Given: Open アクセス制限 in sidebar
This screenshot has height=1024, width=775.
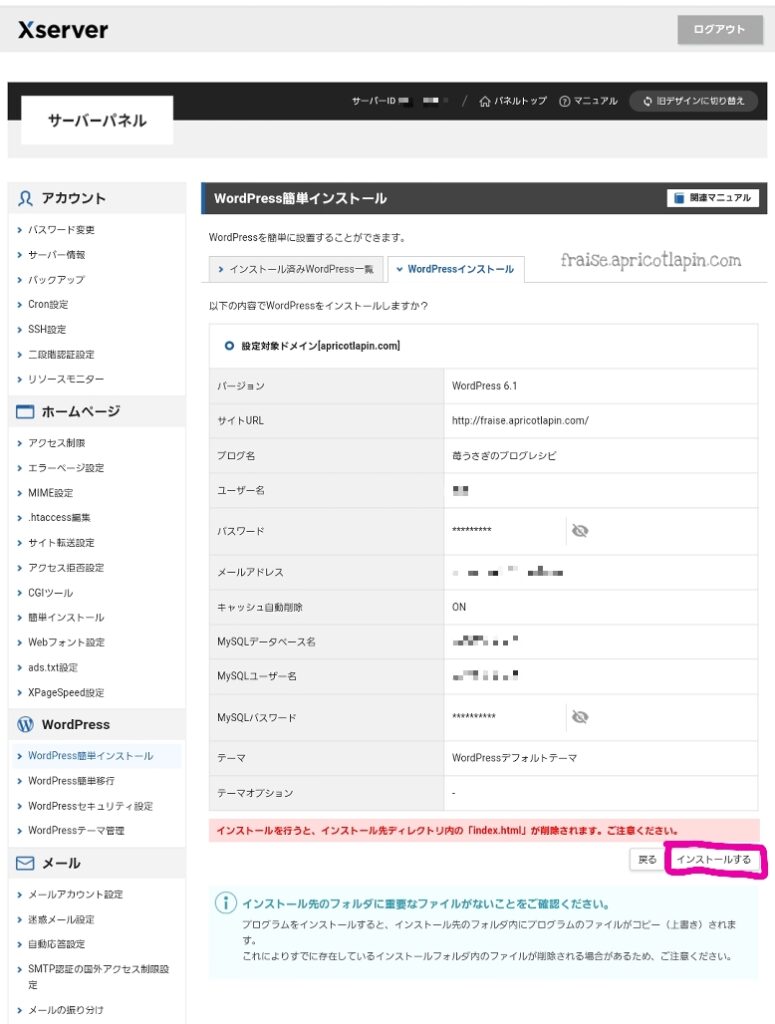Looking at the screenshot, I should 56,443.
